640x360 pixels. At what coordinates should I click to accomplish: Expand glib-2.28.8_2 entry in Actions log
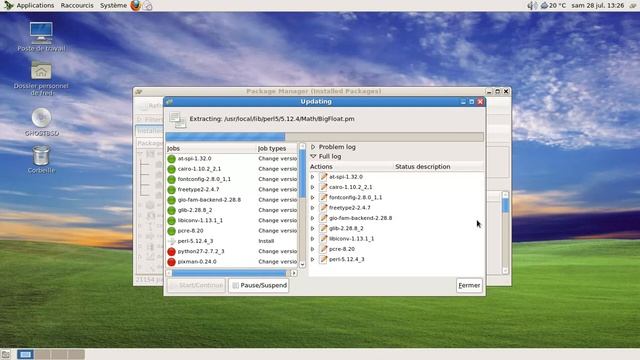point(313,229)
